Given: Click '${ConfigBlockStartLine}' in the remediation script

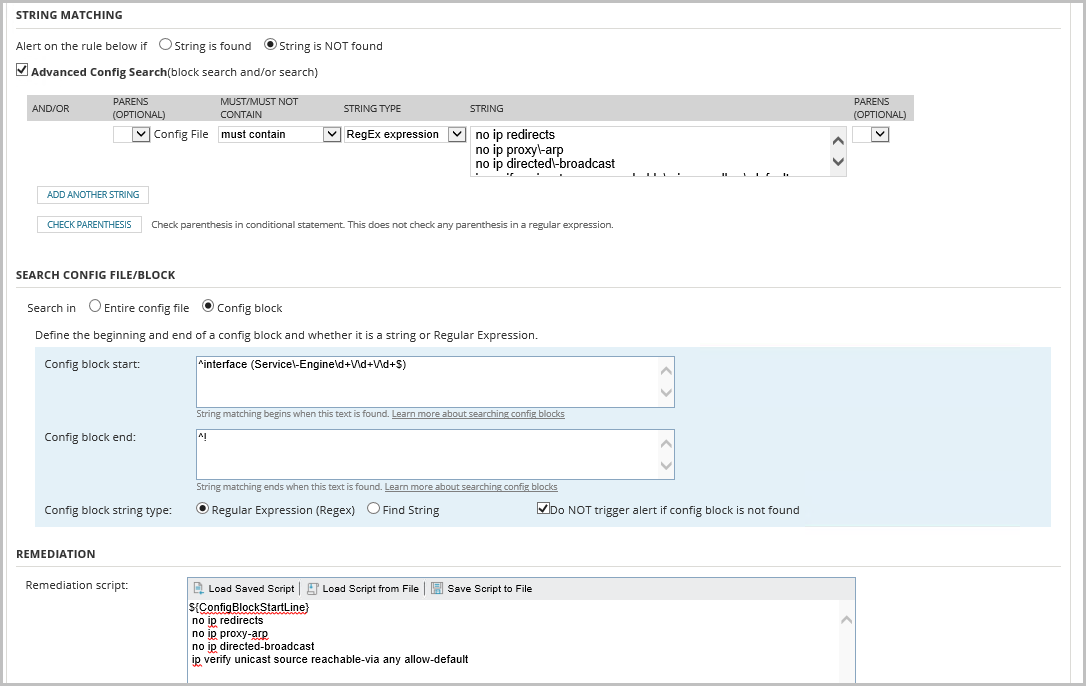Looking at the screenshot, I should point(249,607).
